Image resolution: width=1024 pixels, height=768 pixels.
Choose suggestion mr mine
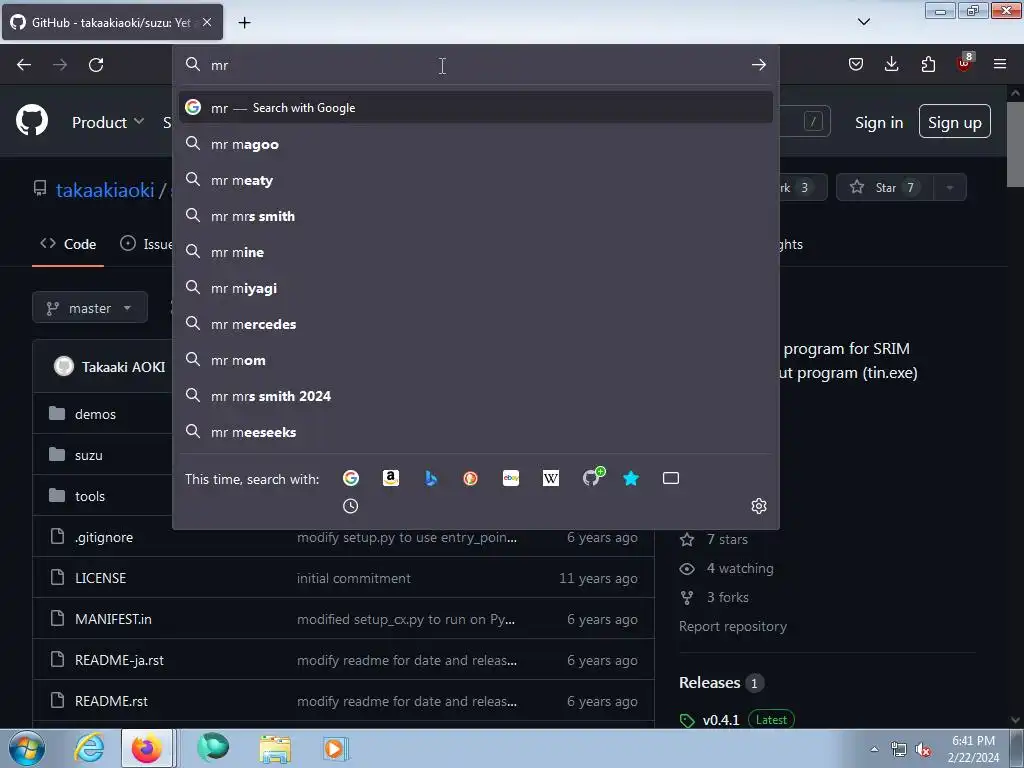point(475,251)
